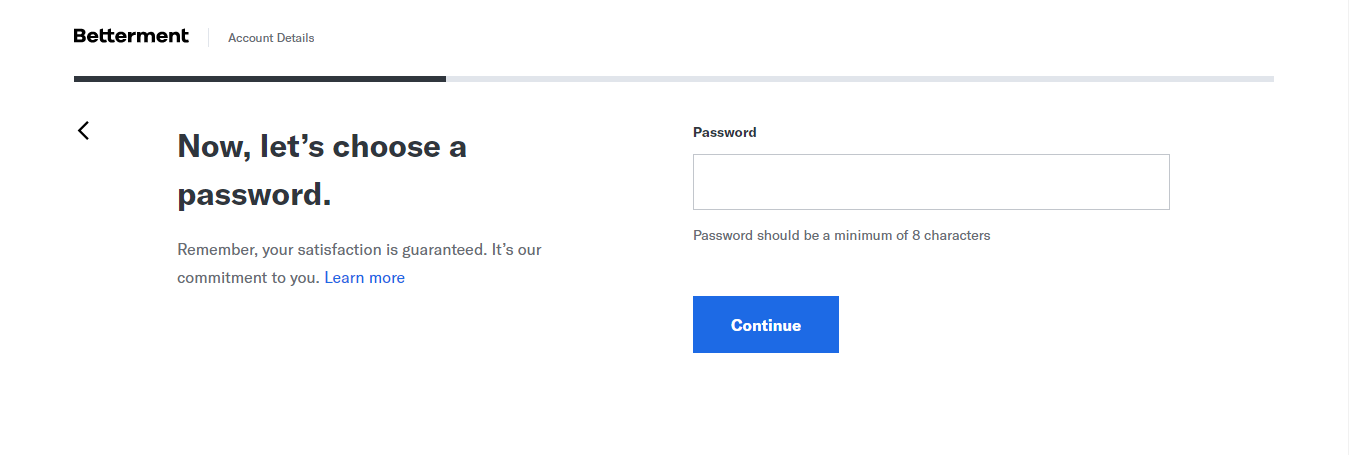Click the dark completed progress bar segment
The height and width of the screenshot is (455, 1349).
point(260,78)
